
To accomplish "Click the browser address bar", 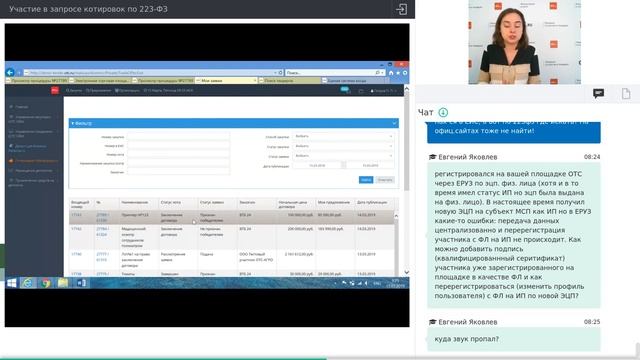I will coord(151,73).
